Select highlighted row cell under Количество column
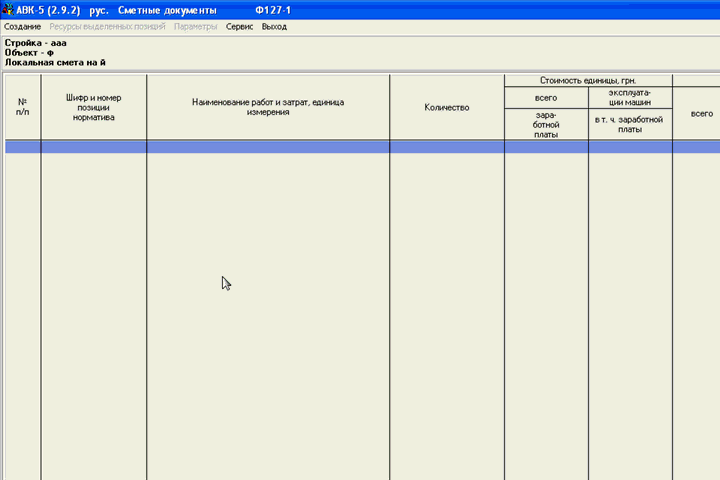The width and height of the screenshot is (720, 480). (x=446, y=147)
